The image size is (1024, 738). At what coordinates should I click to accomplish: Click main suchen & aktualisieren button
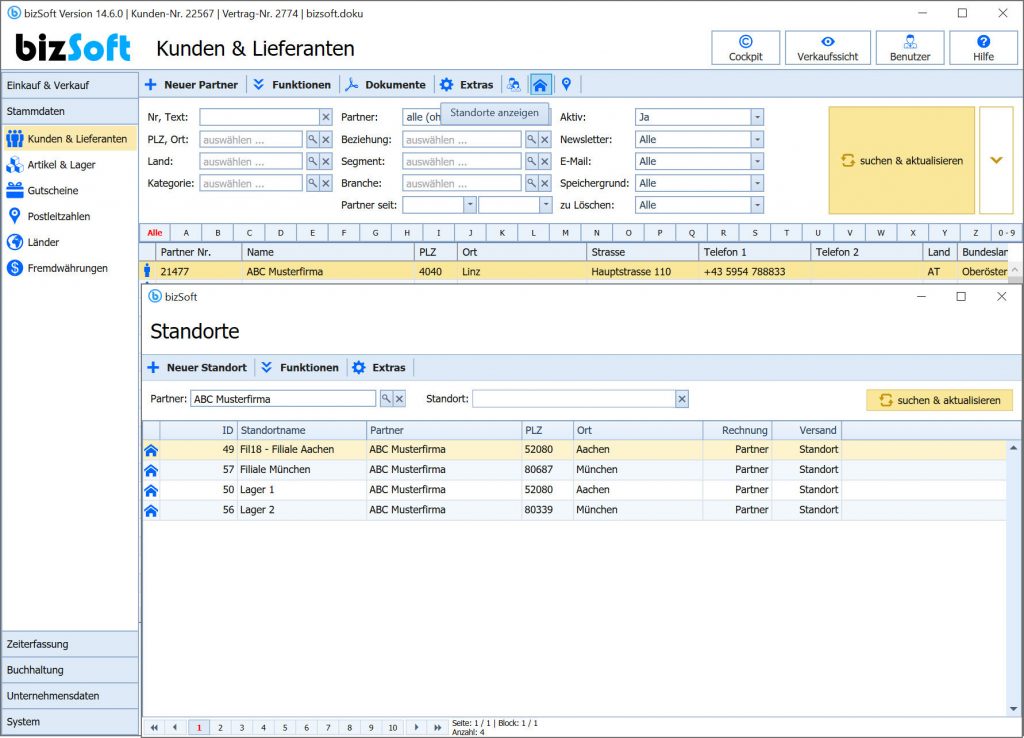[901, 161]
